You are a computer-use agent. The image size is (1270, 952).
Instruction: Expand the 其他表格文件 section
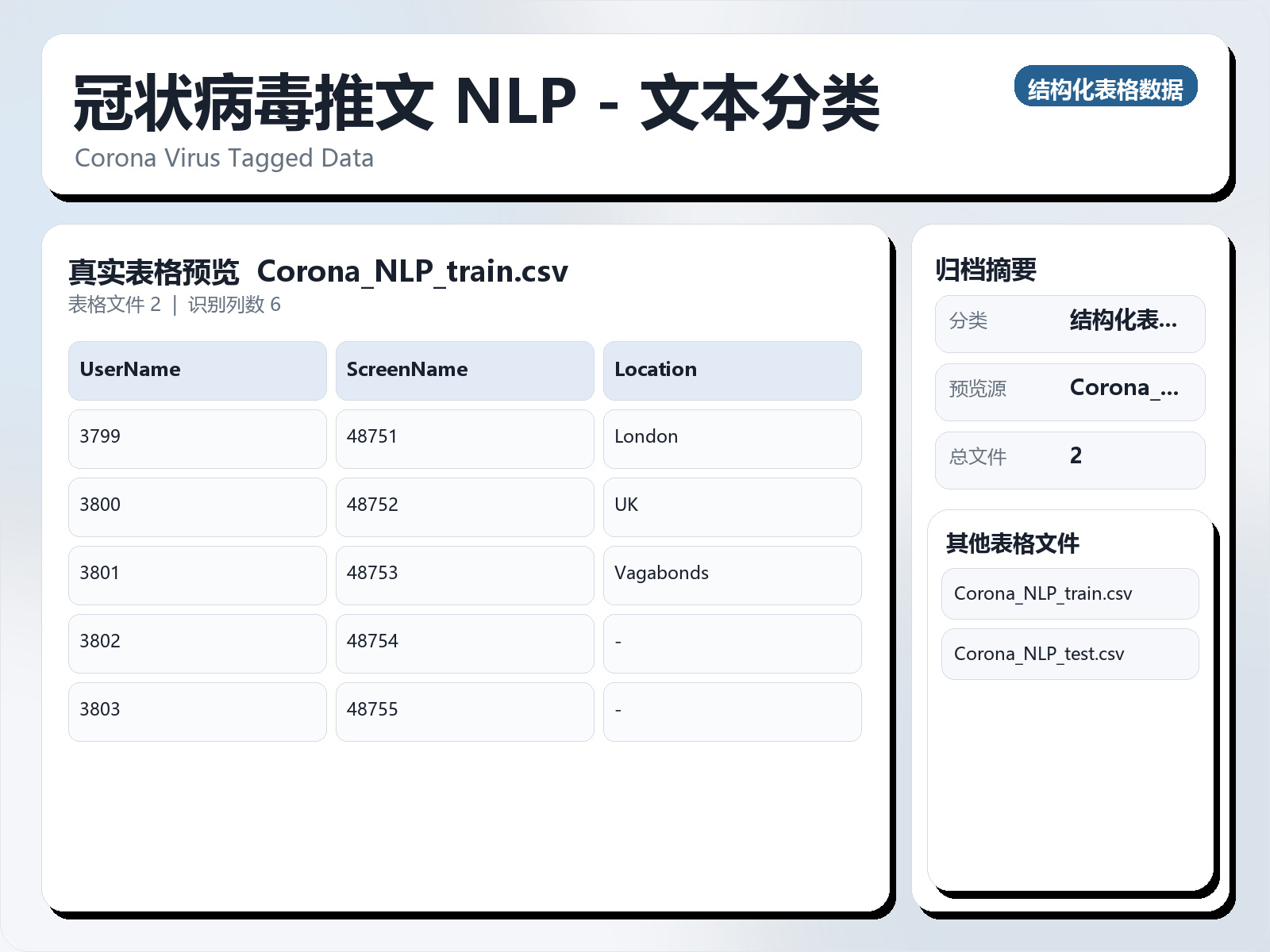coord(1012,545)
